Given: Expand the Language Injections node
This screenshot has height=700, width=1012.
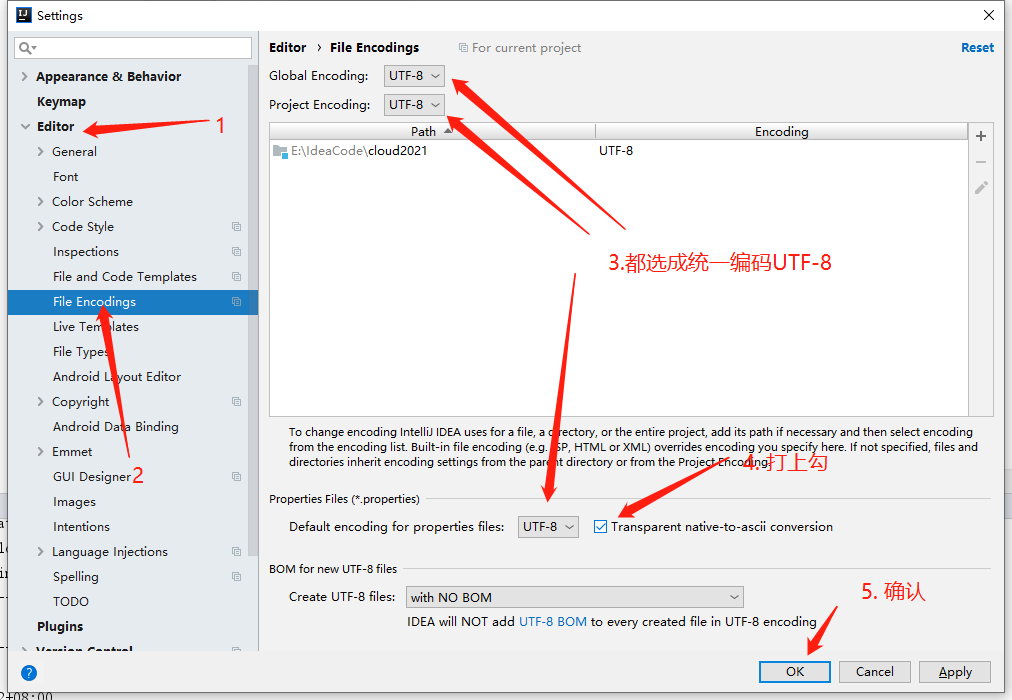Looking at the screenshot, I should coord(40,552).
